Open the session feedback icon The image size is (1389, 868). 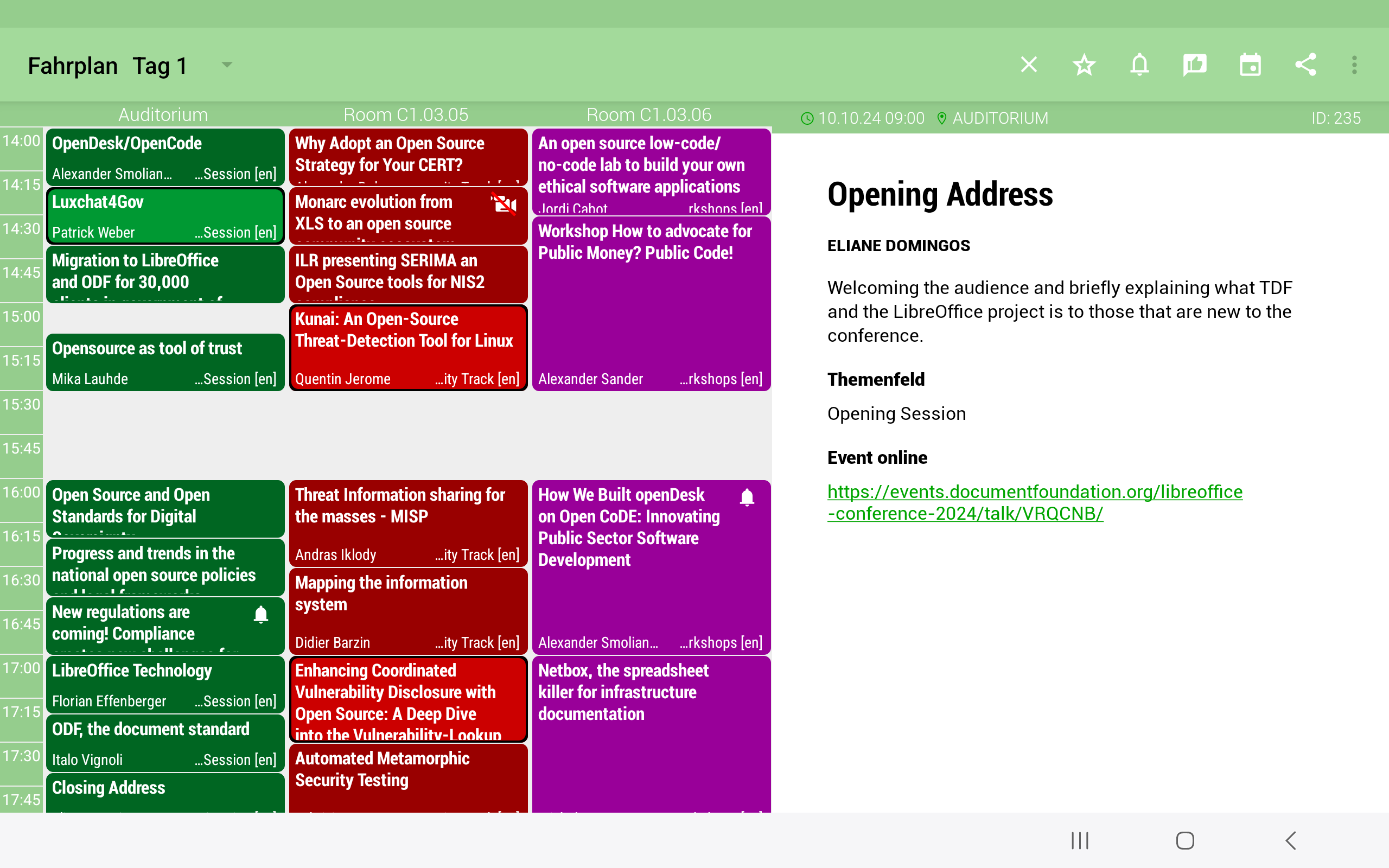click(x=1195, y=65)
